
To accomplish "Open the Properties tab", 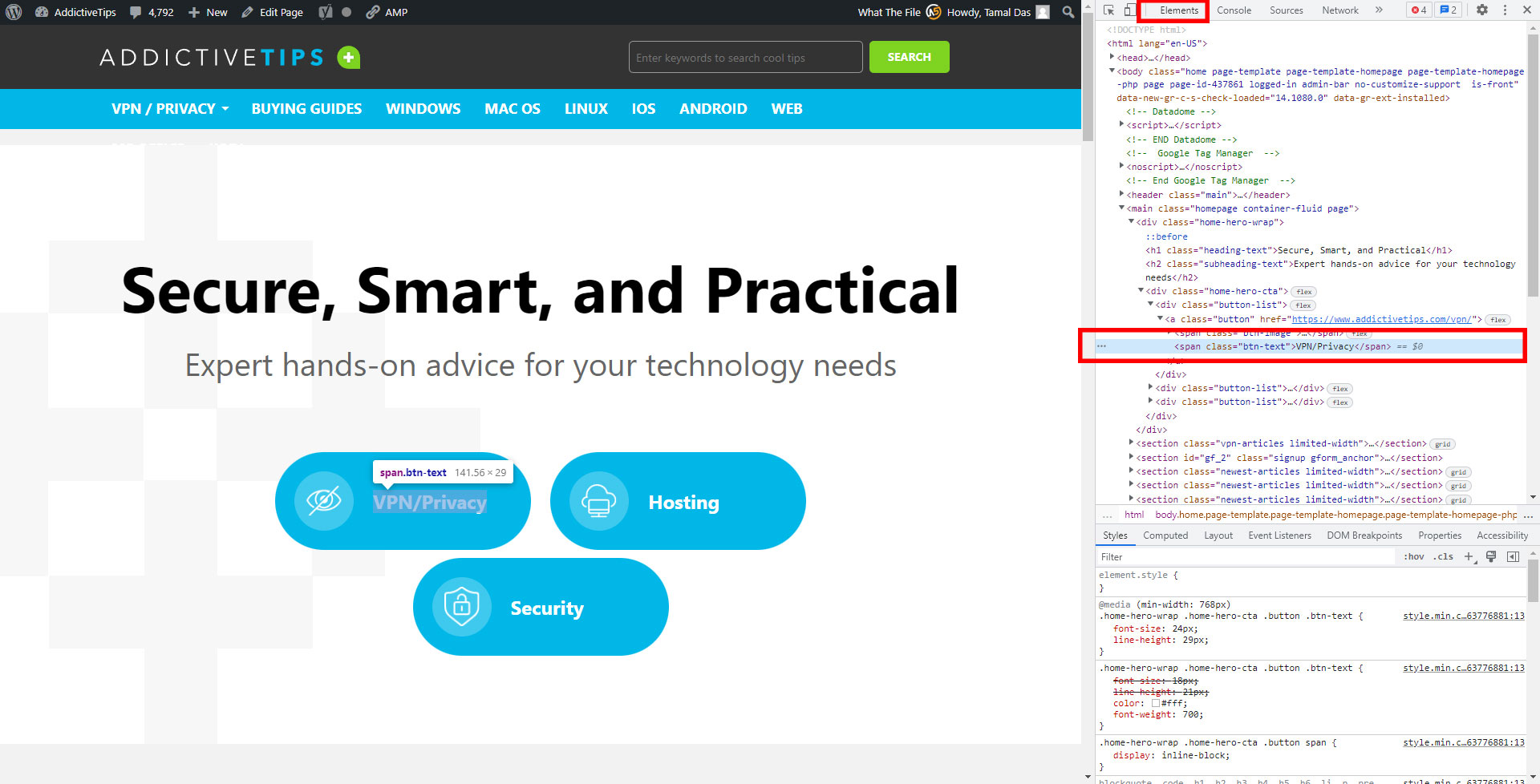I will (x=1440, y=535).
